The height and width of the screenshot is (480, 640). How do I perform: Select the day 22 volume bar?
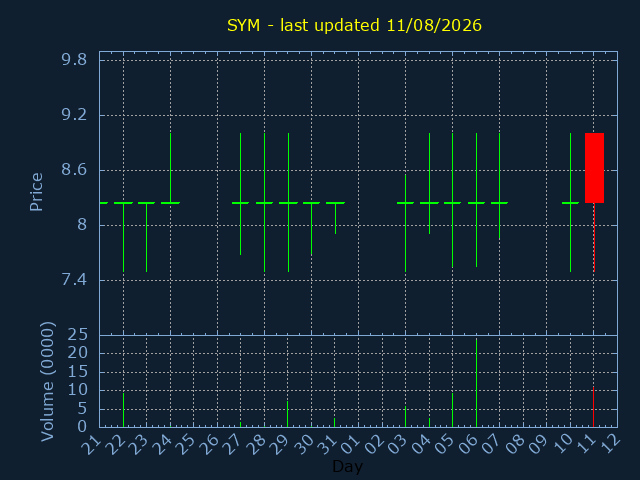[x=124, y=410]
